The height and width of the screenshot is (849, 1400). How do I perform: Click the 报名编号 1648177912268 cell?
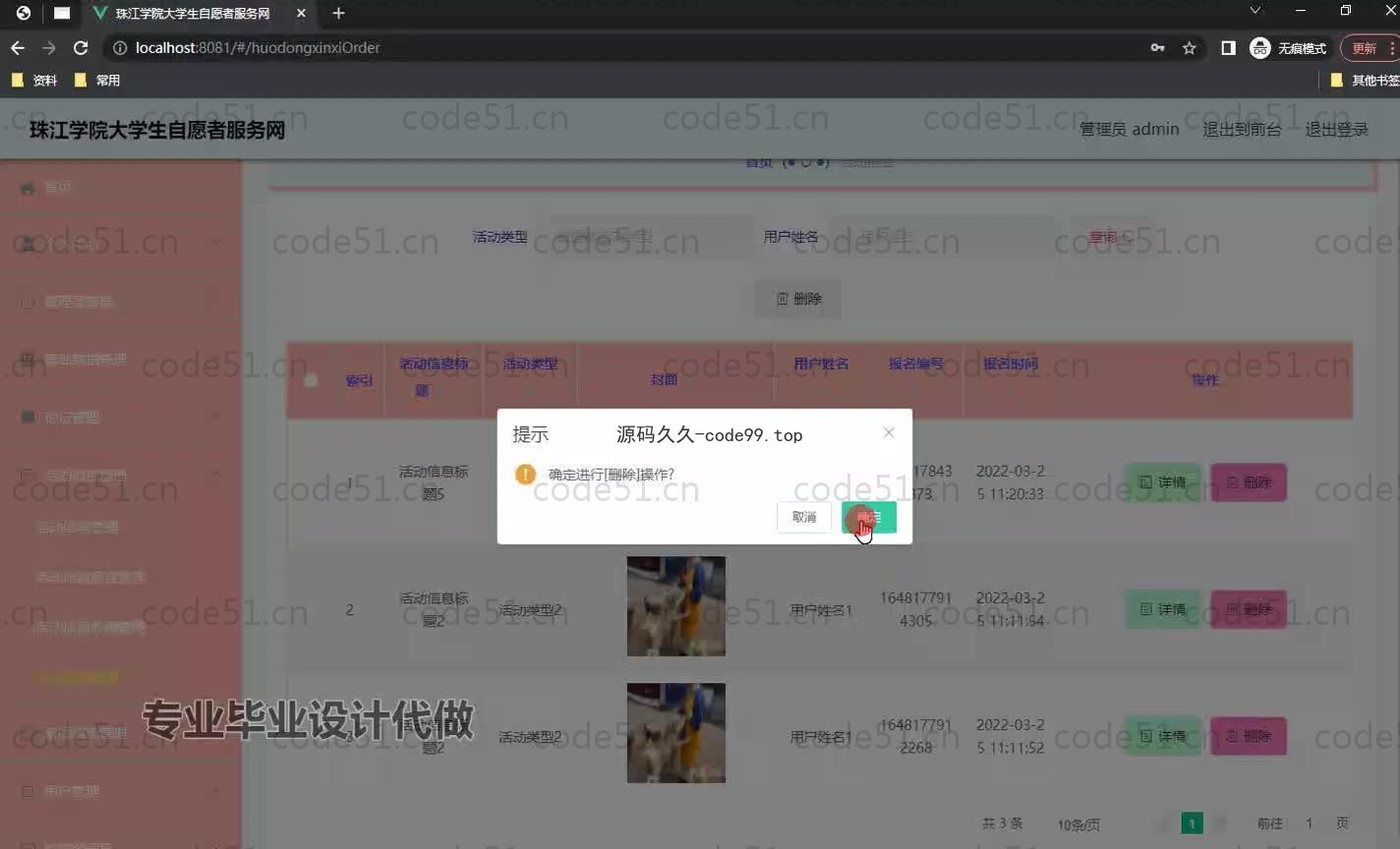[x=915, y=736]
